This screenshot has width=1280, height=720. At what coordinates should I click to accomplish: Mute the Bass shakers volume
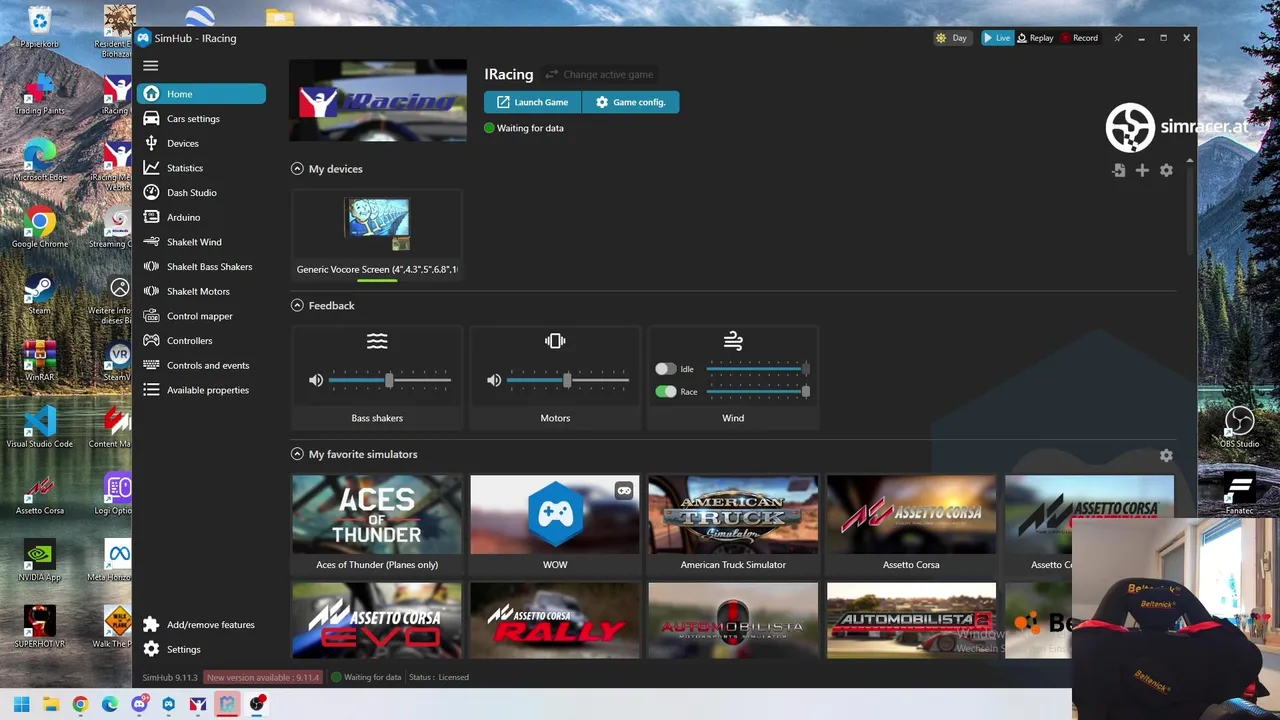click(x=316, y=380)
